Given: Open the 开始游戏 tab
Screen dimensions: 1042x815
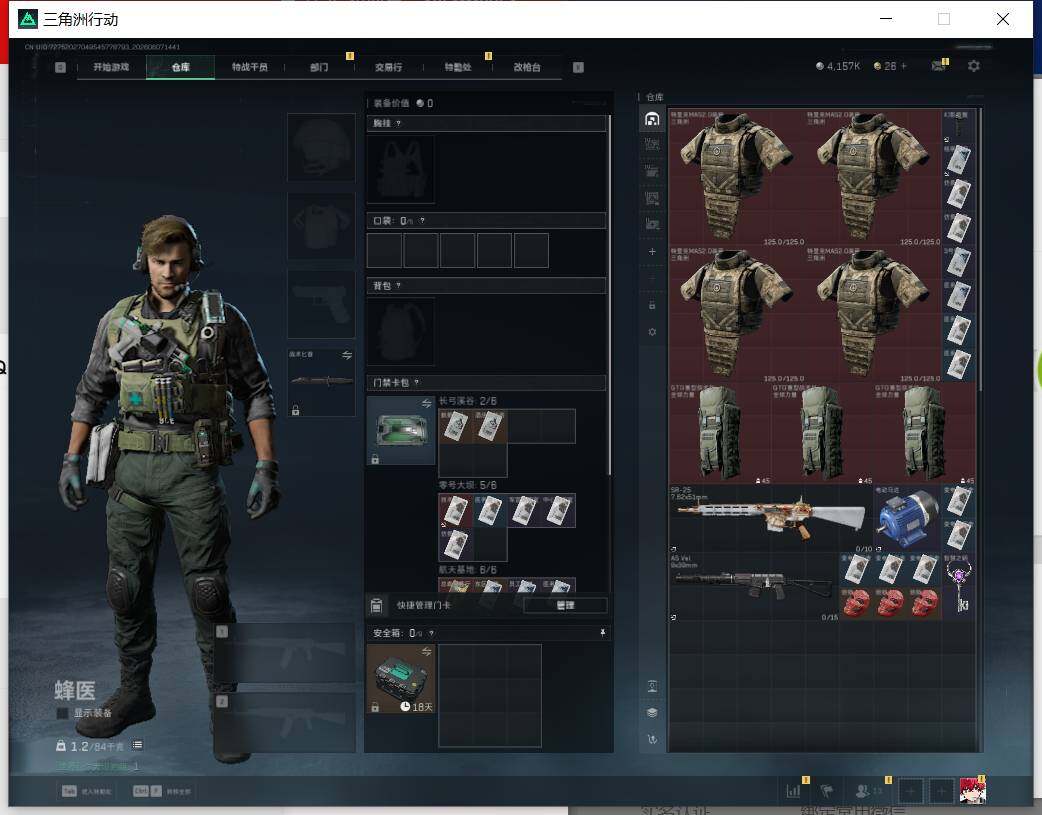Looking at the screenshot, I should coord(111,67).
